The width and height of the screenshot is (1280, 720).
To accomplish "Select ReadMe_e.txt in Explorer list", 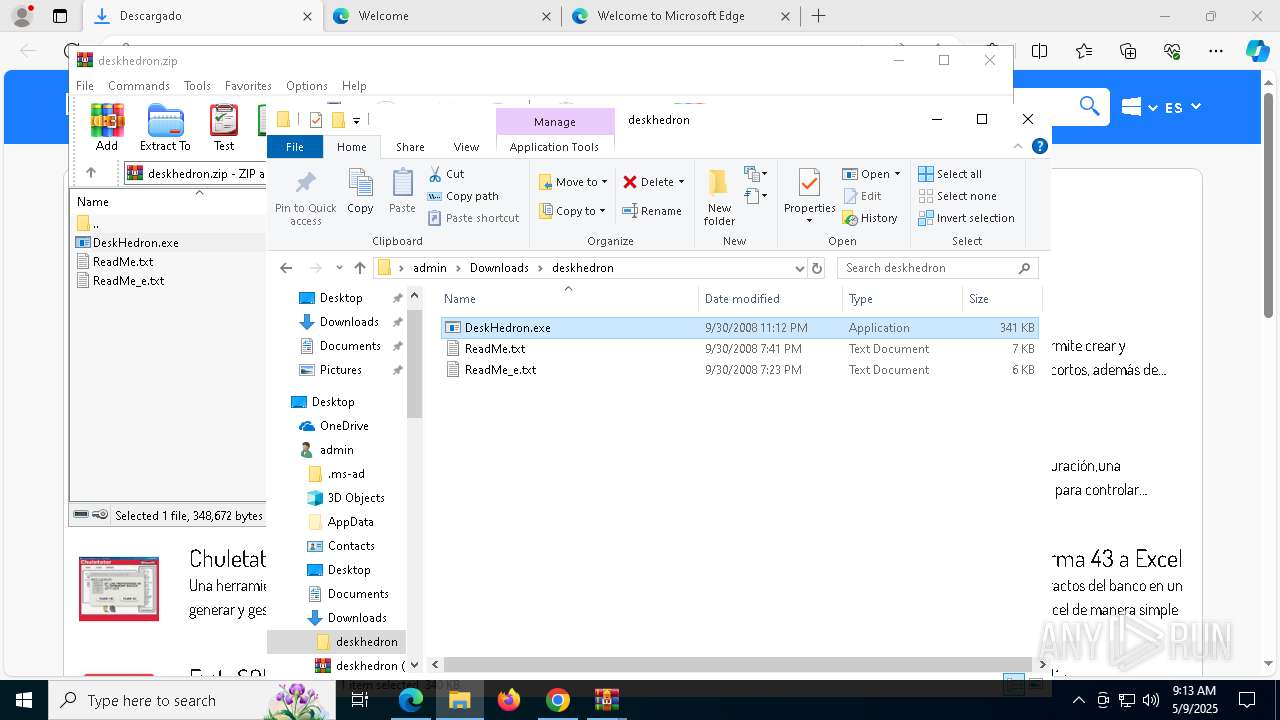I will click(740, 370).
